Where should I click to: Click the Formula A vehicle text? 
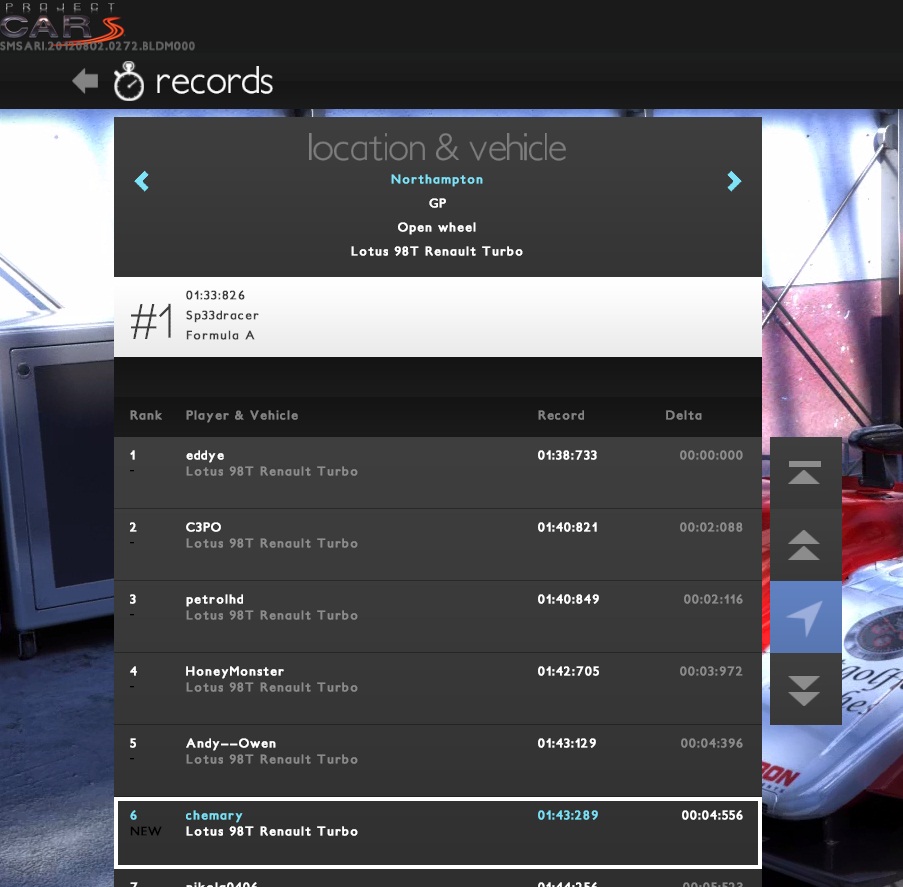[220, 335]
